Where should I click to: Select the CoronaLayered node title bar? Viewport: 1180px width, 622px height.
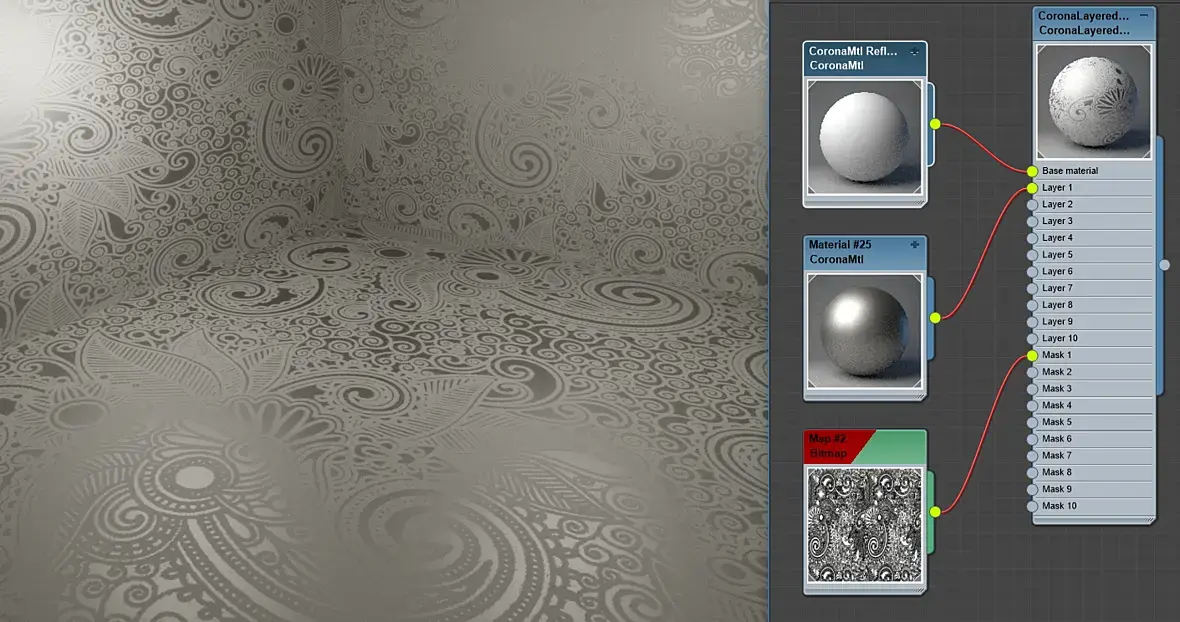pyautogui.click(x=1093, y=23)
